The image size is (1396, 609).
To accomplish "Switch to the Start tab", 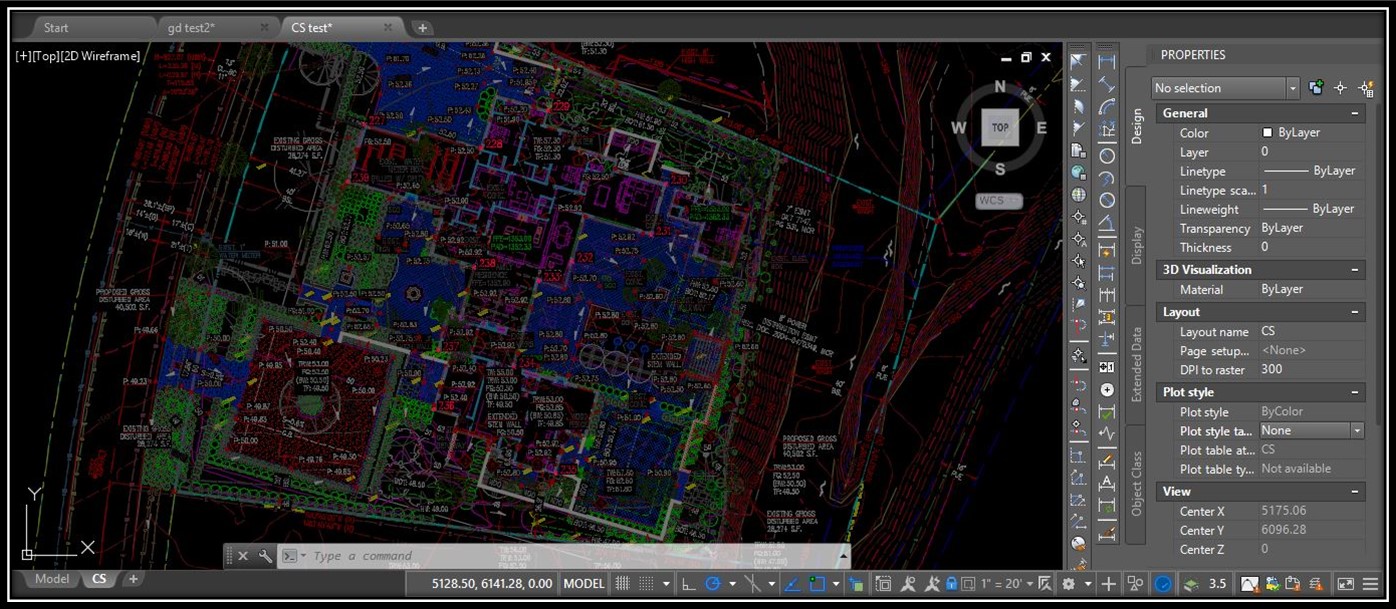I will coord(57,28).
